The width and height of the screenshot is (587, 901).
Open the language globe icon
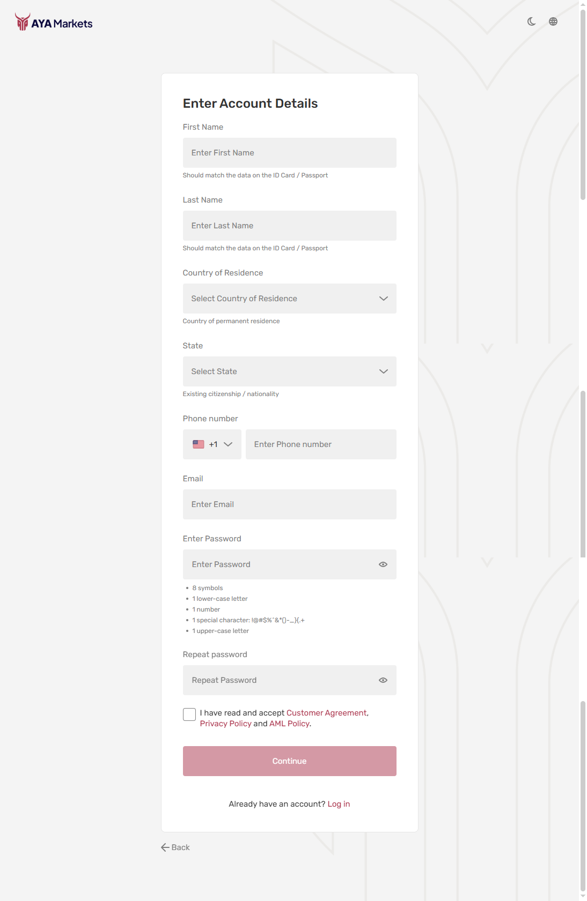click(553, 22)
